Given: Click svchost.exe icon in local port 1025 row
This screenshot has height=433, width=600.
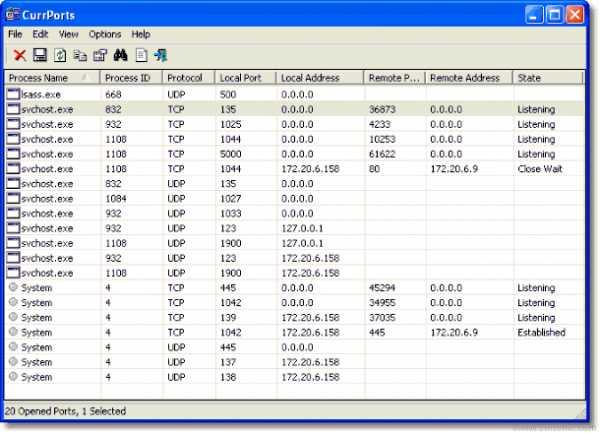Looking at the screenshot, I should click(x=13, y=124).
